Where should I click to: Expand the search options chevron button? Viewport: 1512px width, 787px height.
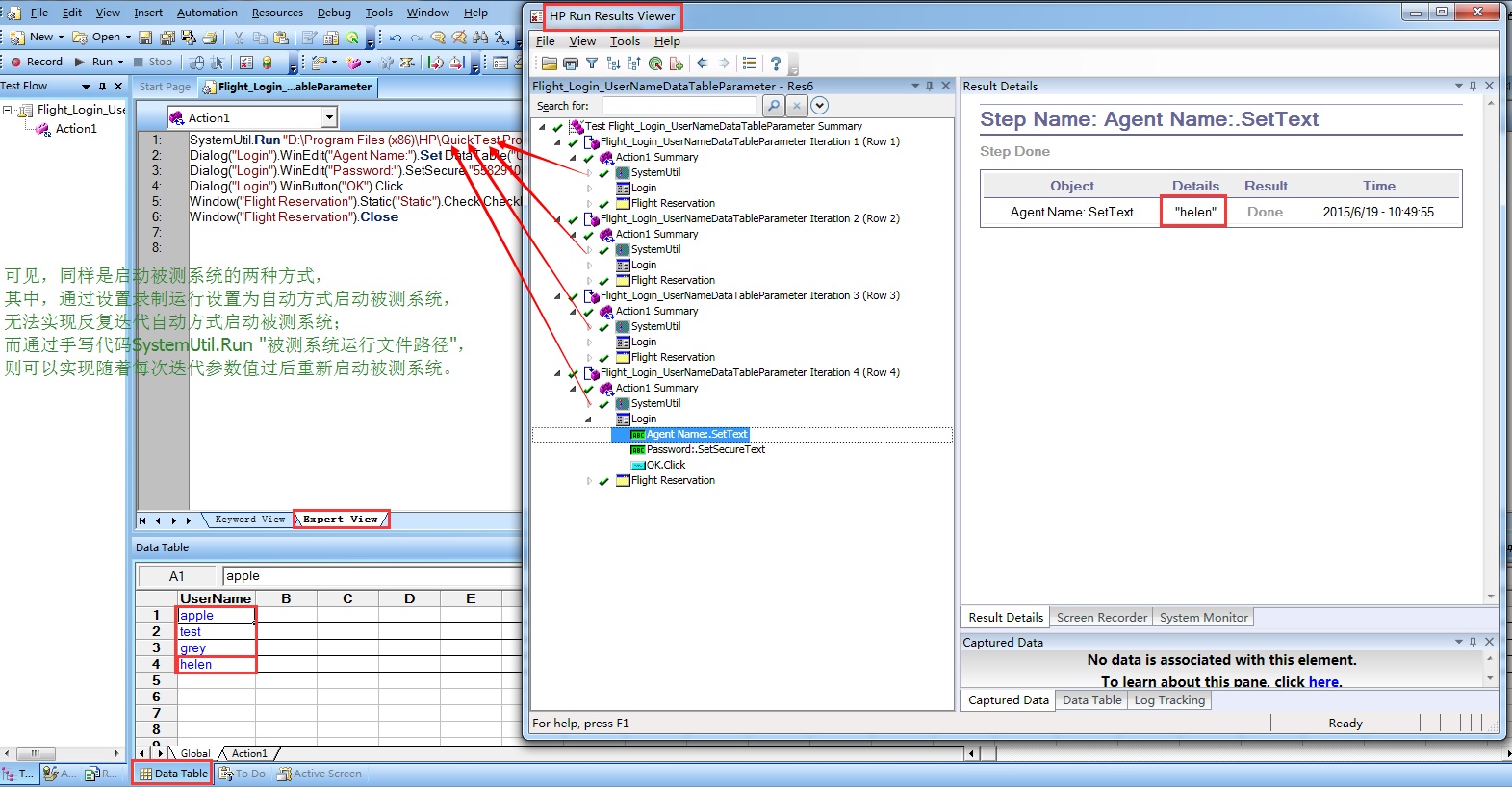pos(819,106)
